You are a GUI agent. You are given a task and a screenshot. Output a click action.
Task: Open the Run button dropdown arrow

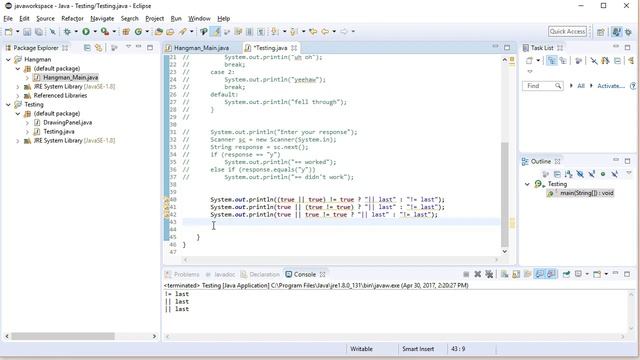coord(95,31)
